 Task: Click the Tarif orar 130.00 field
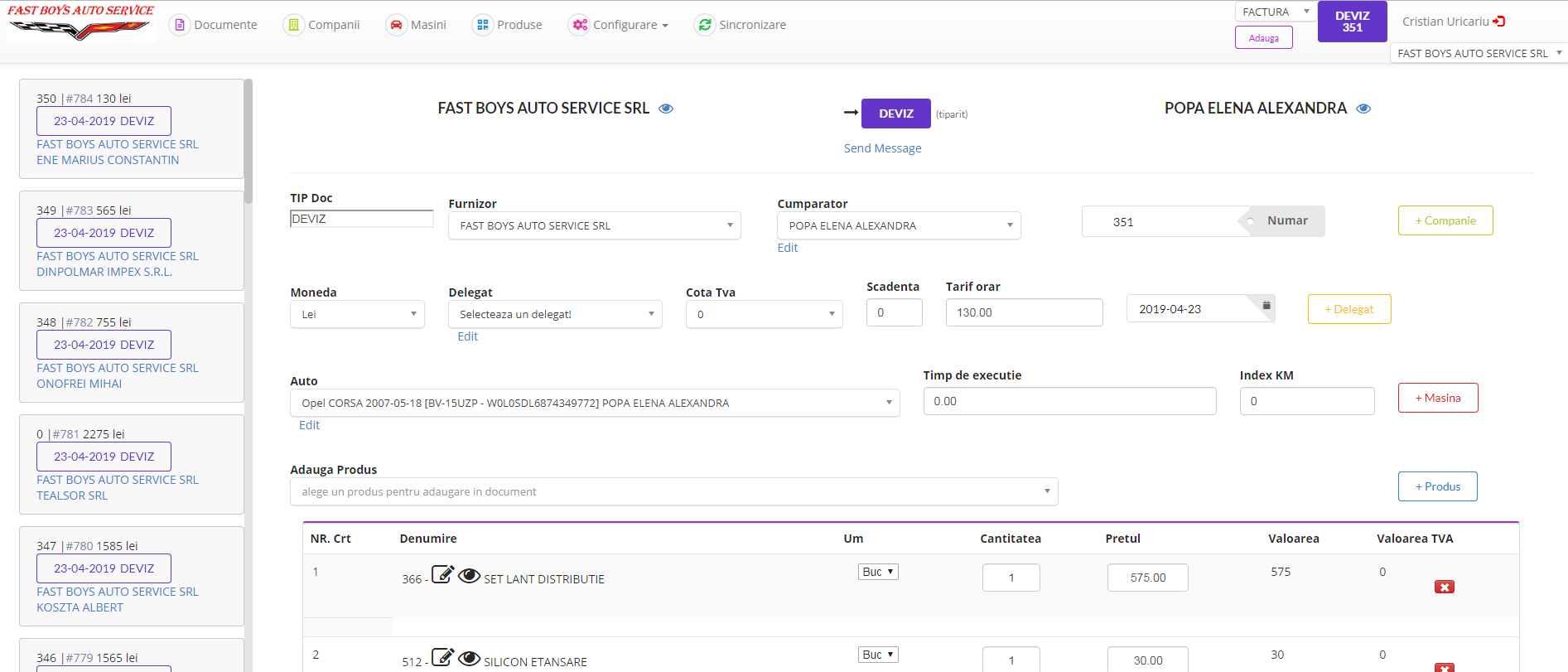tap(1025, 312)
